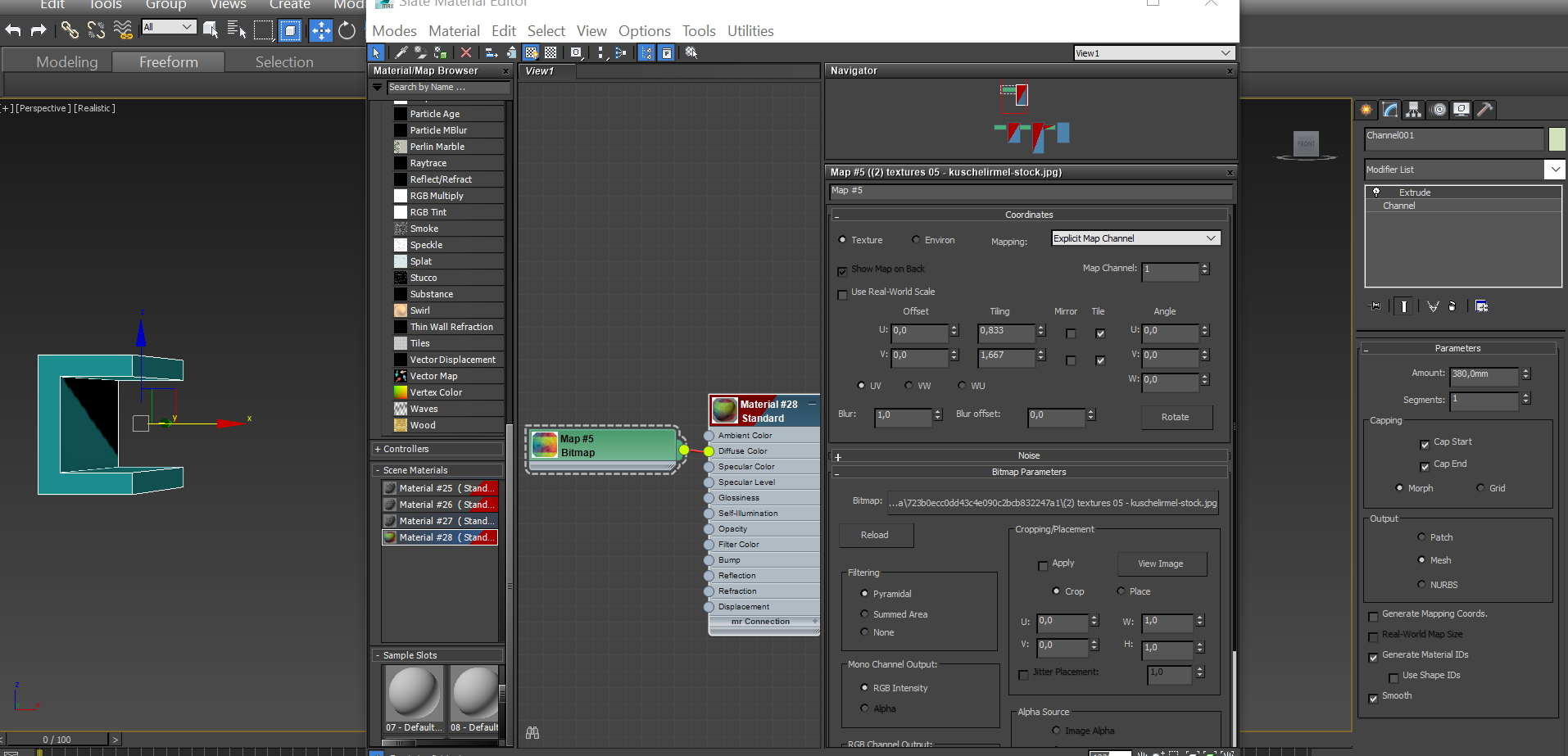Click the View Image button
The height and width of the screenshot is (756, 1568).
[x=1162, y=564]
